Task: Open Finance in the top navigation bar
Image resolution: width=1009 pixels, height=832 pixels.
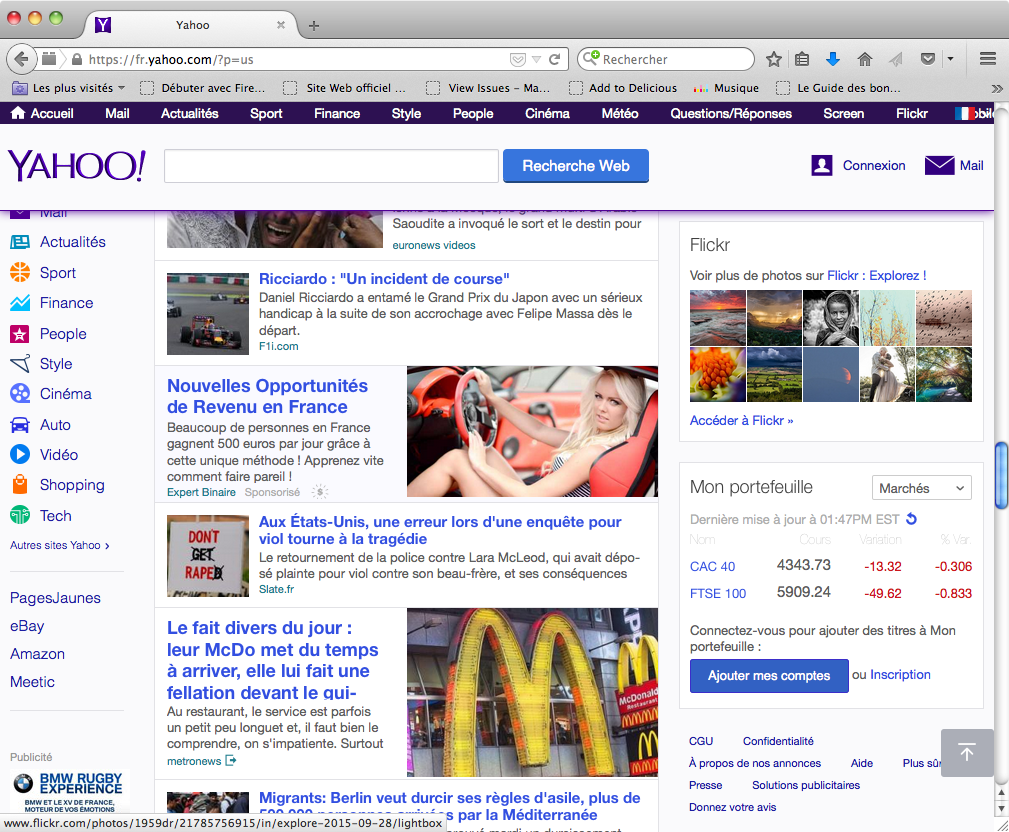Action: (337, 113)
